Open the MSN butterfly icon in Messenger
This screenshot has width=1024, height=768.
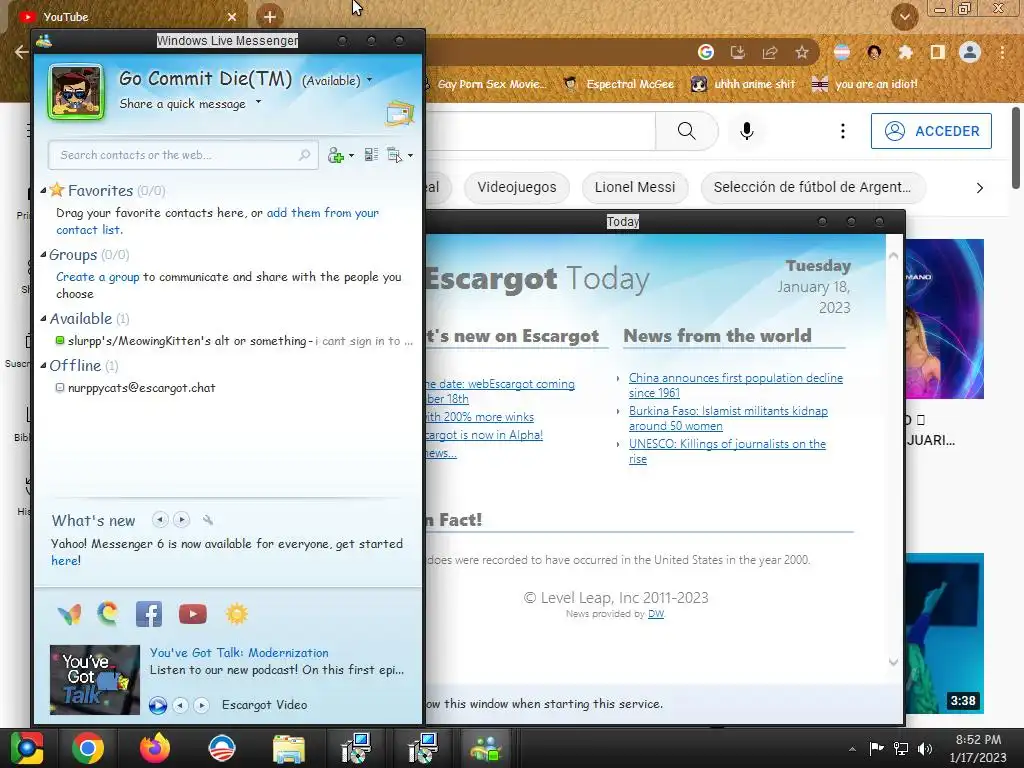click(x=69, y=614)
